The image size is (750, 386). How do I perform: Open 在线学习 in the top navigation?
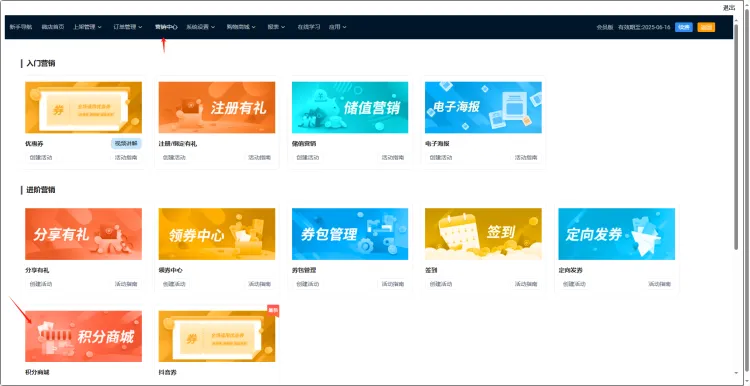[309, 27]
